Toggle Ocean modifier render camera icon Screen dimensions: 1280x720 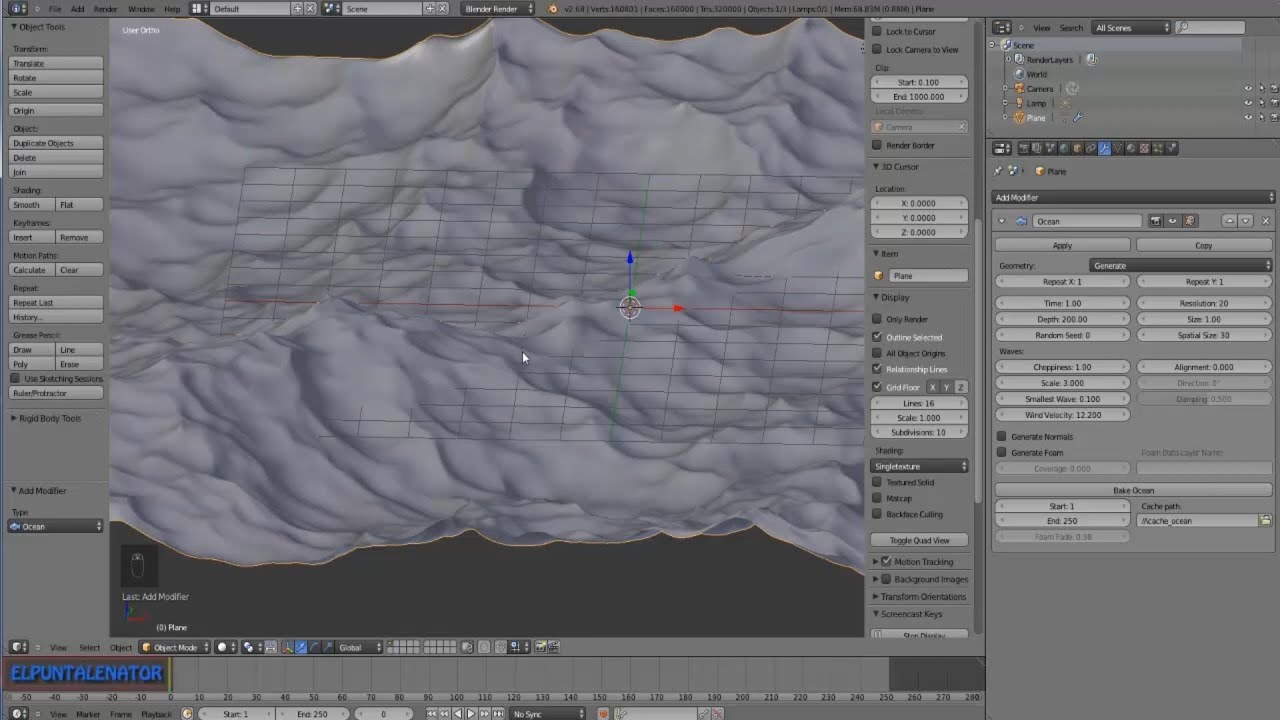pos(1156,221)
